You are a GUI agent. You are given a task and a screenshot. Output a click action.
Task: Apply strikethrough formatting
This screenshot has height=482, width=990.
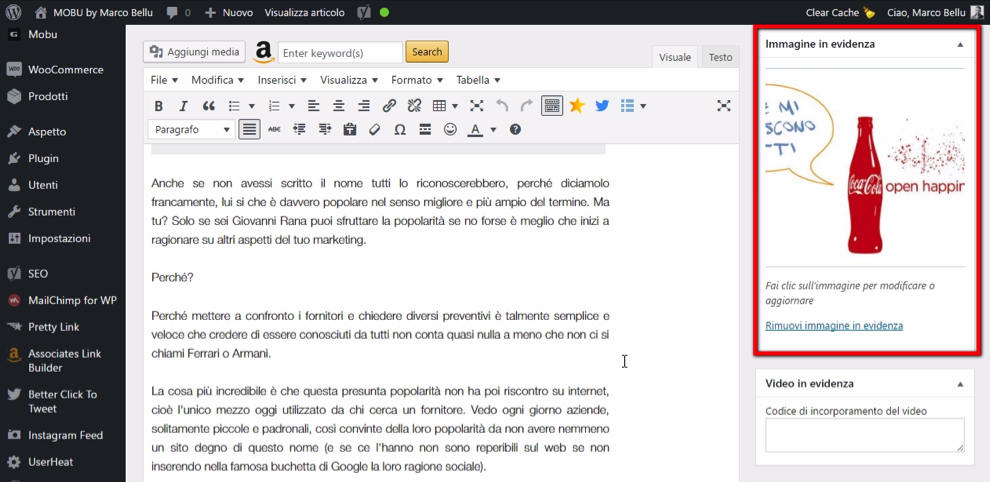pos(274,130)
